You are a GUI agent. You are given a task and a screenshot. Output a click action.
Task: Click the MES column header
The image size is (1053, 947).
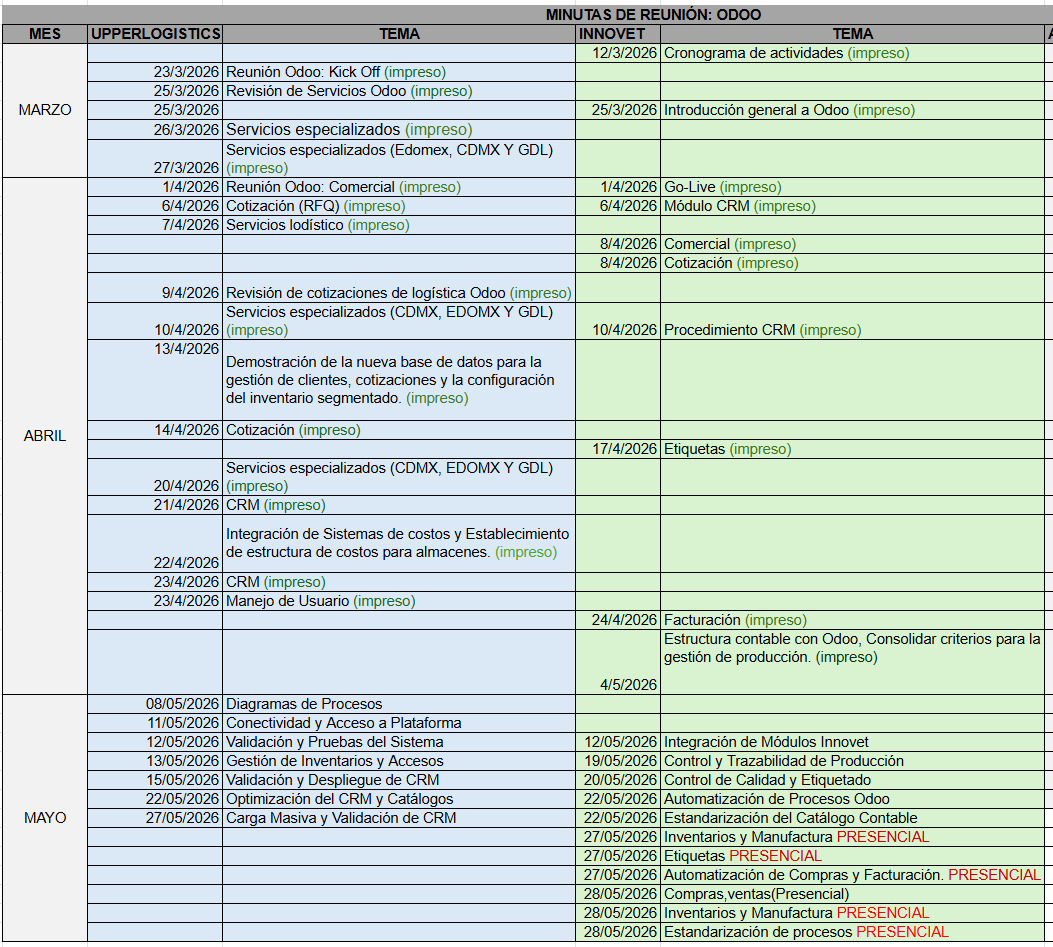(x=45, y=34)
